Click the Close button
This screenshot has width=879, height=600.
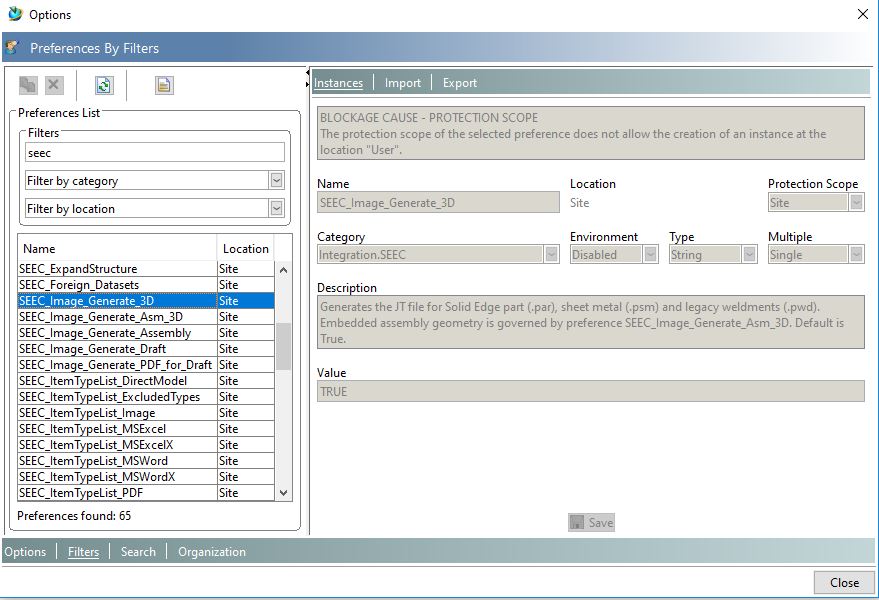(x=843, y=582)
